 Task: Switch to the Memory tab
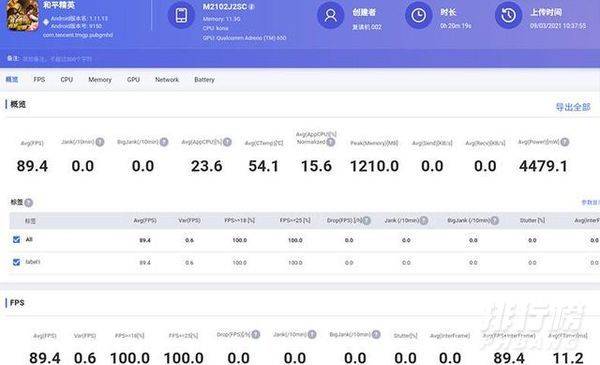click(x=100, y=80)
